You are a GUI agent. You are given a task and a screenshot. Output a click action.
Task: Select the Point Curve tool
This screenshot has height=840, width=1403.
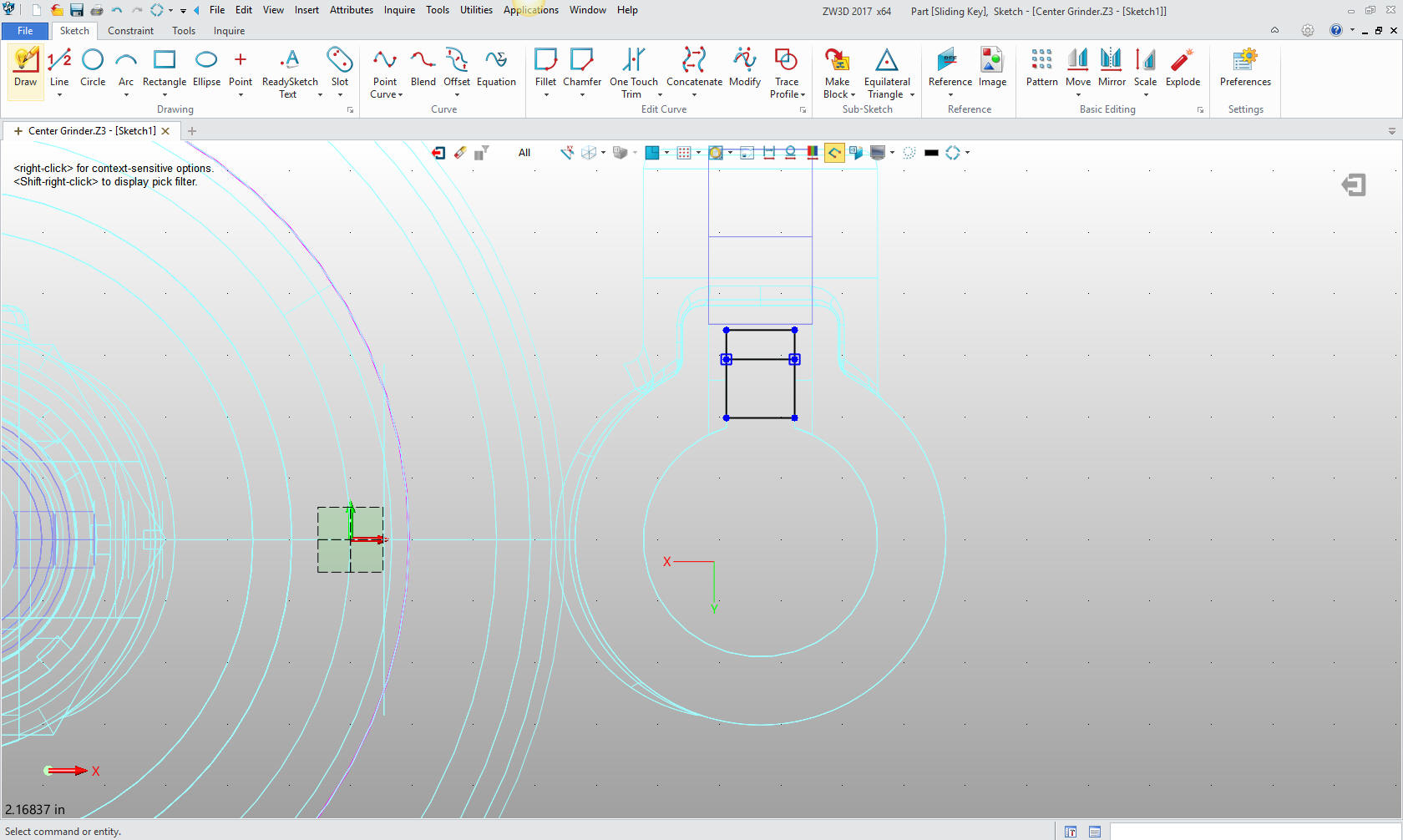(385, 73)
